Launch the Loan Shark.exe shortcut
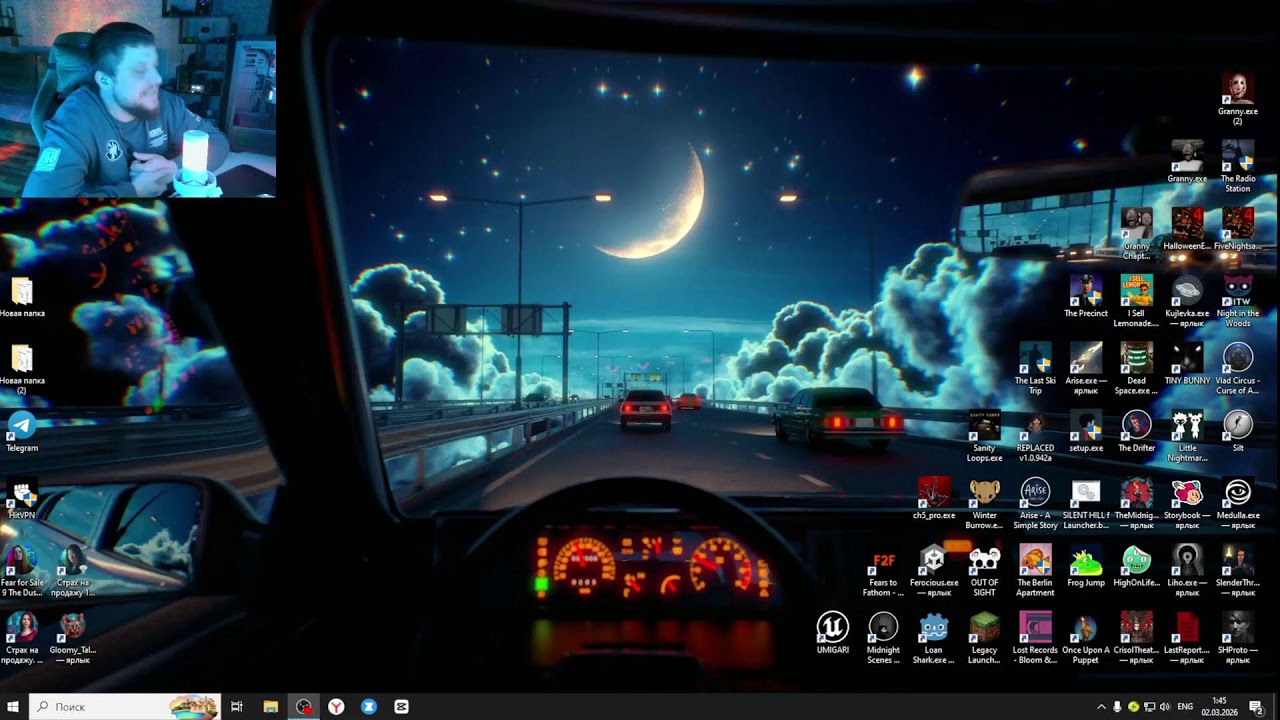 pyautogui.click(x=934, y=638)
